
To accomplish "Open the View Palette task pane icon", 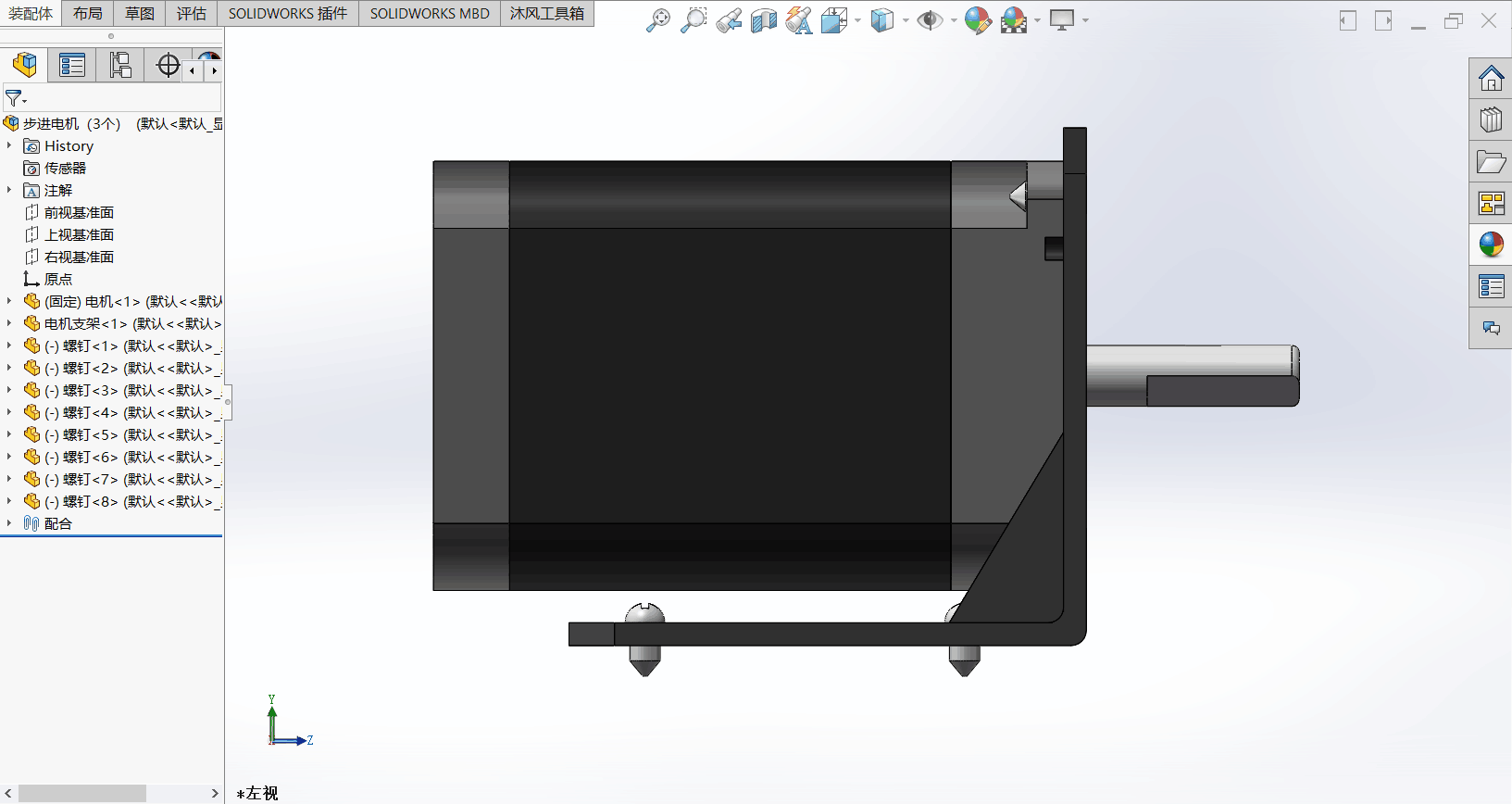I will pos(1491,203).
